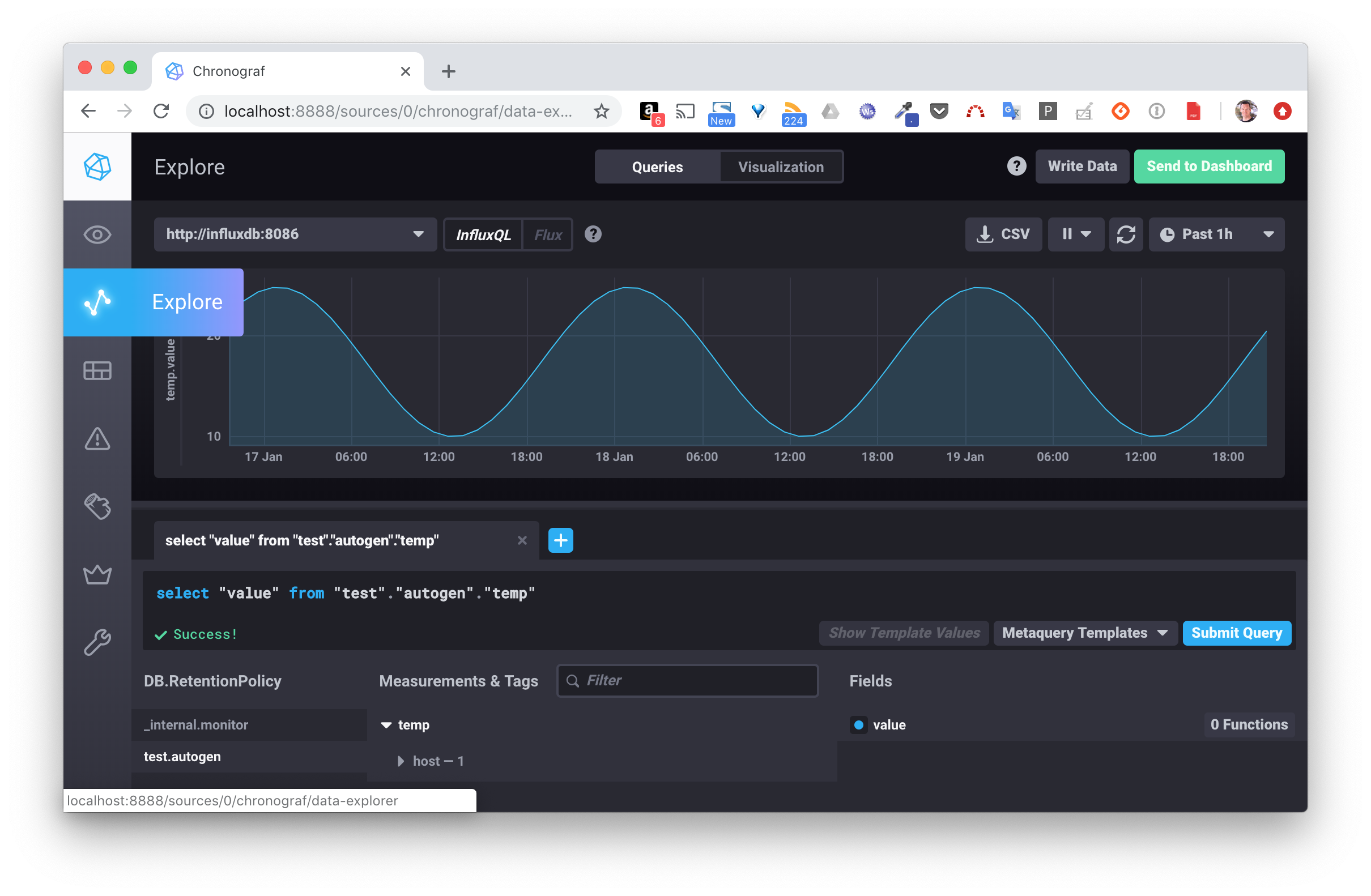Viewport: 1371px width, 896px height.
Task: Open Log Viewer via the log sidebar icon
Action: pyautogui.click(x=97, y=507)
